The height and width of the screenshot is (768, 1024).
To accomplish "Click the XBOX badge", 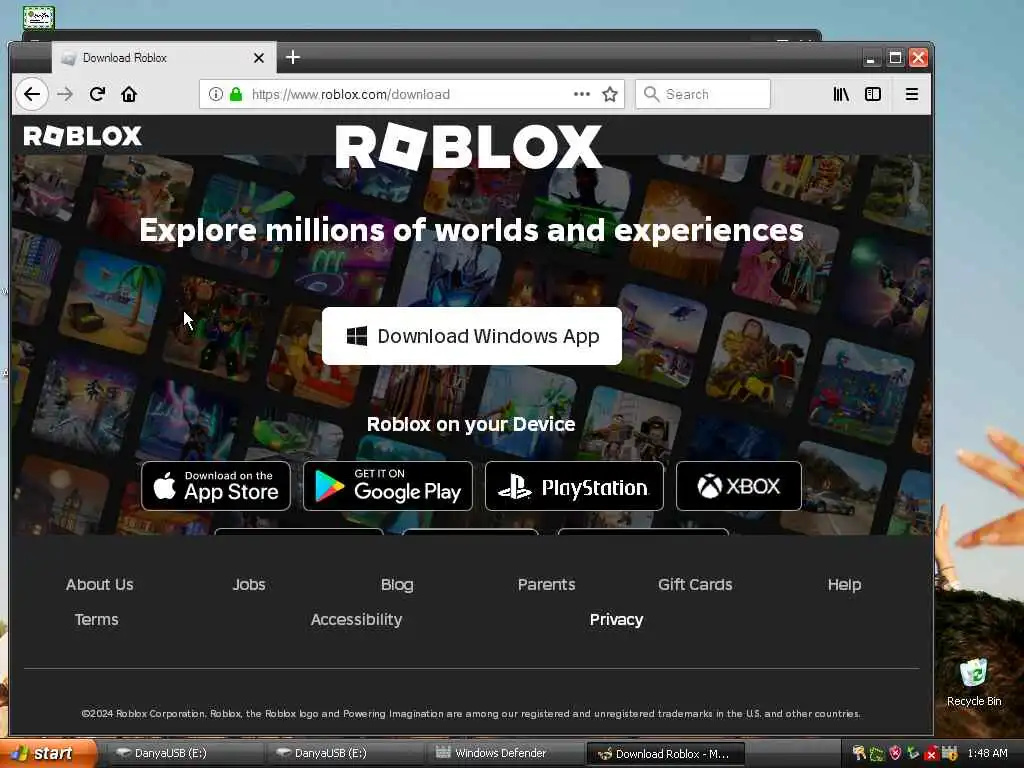I will (739, 486).
